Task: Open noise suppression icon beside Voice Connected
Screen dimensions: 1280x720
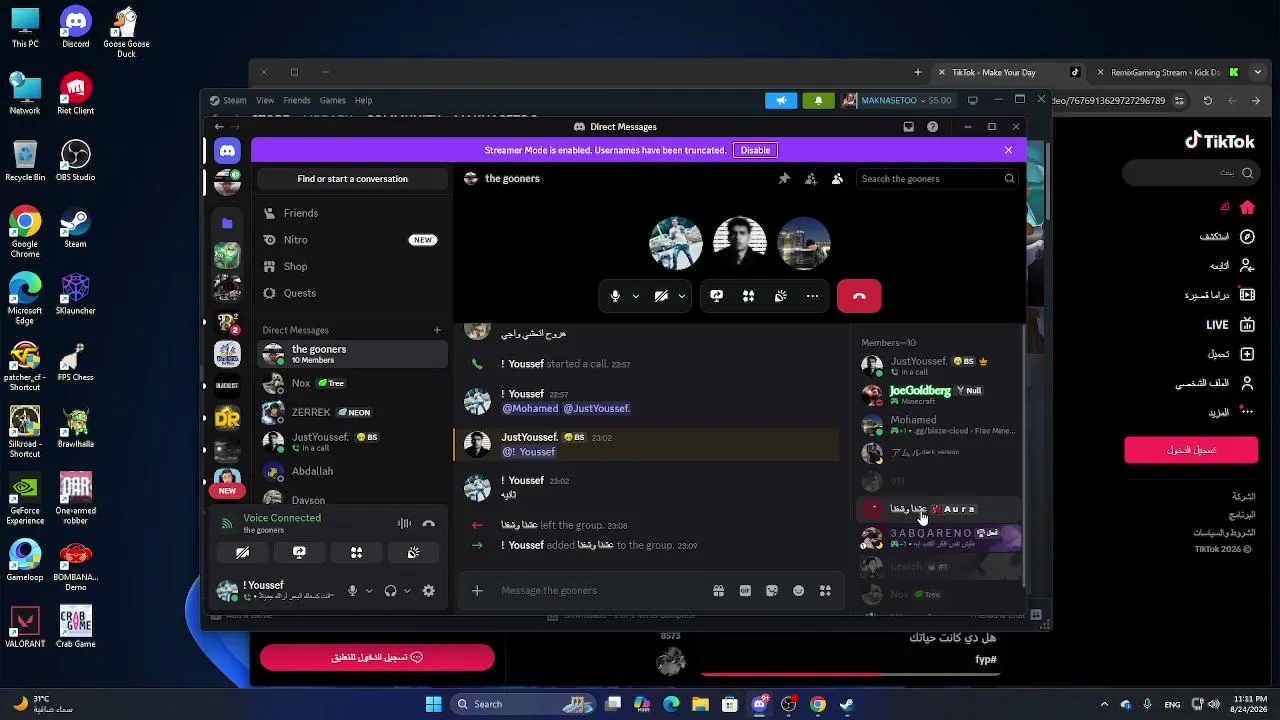Action: [404, 524]
